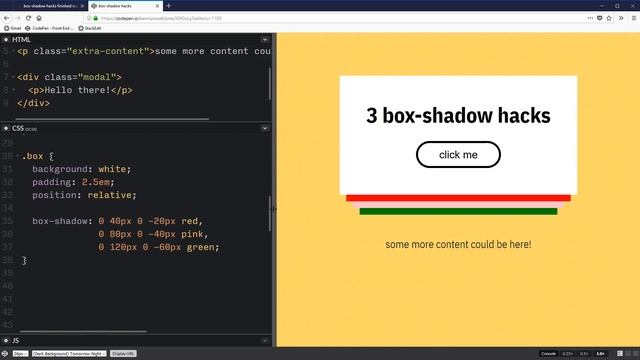This screenshot has height=360, width=640.
Task: Click the lock site security icon
Action: (x=96, y=18)
